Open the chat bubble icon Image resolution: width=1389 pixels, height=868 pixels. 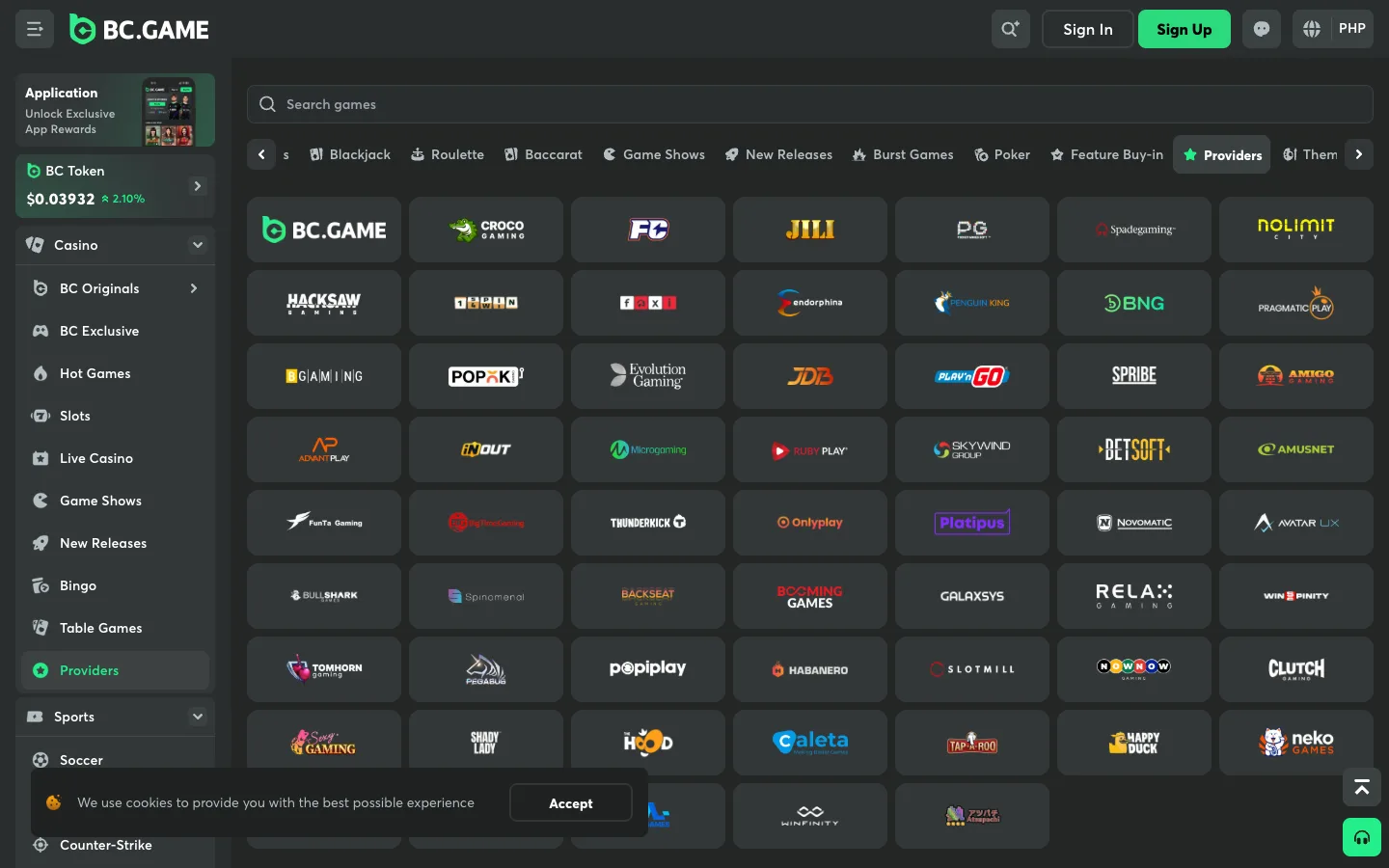1262,29
